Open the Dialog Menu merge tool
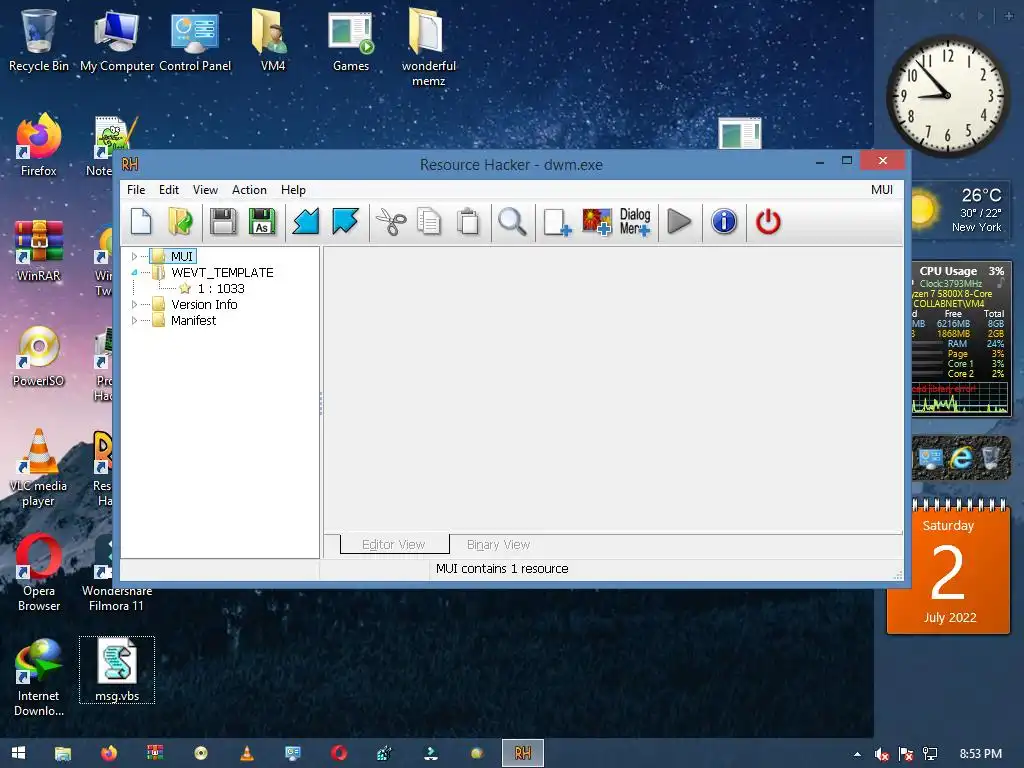Image resolution: width=1024 pixels, height=768 pixels. pos(635,221)
